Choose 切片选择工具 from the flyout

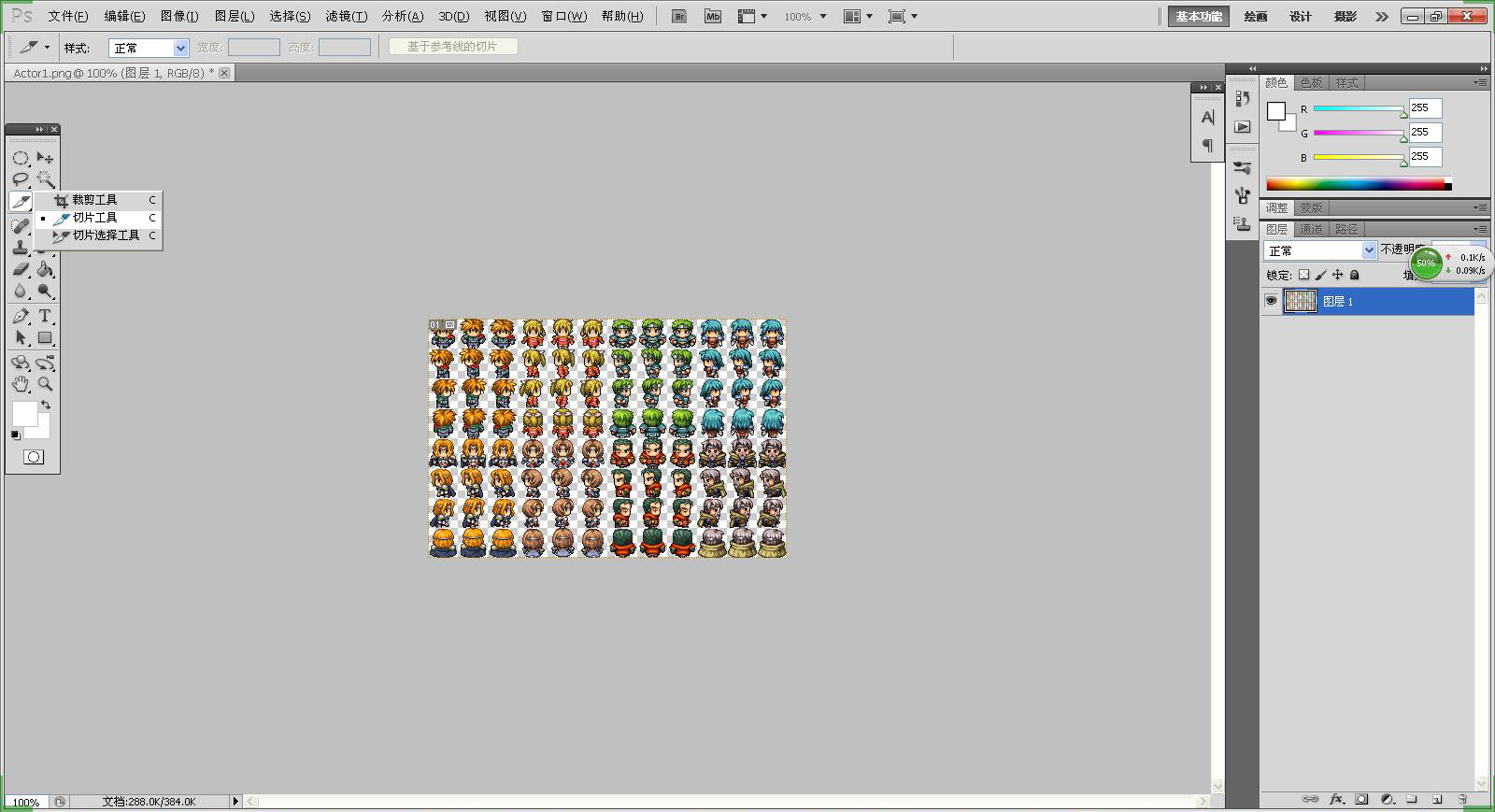(98, 235)
